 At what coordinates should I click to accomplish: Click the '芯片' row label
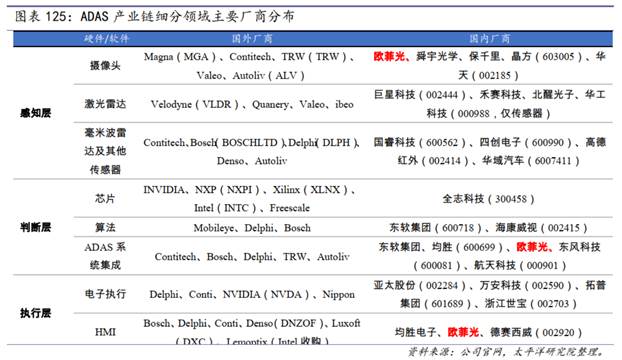[105, 198]
